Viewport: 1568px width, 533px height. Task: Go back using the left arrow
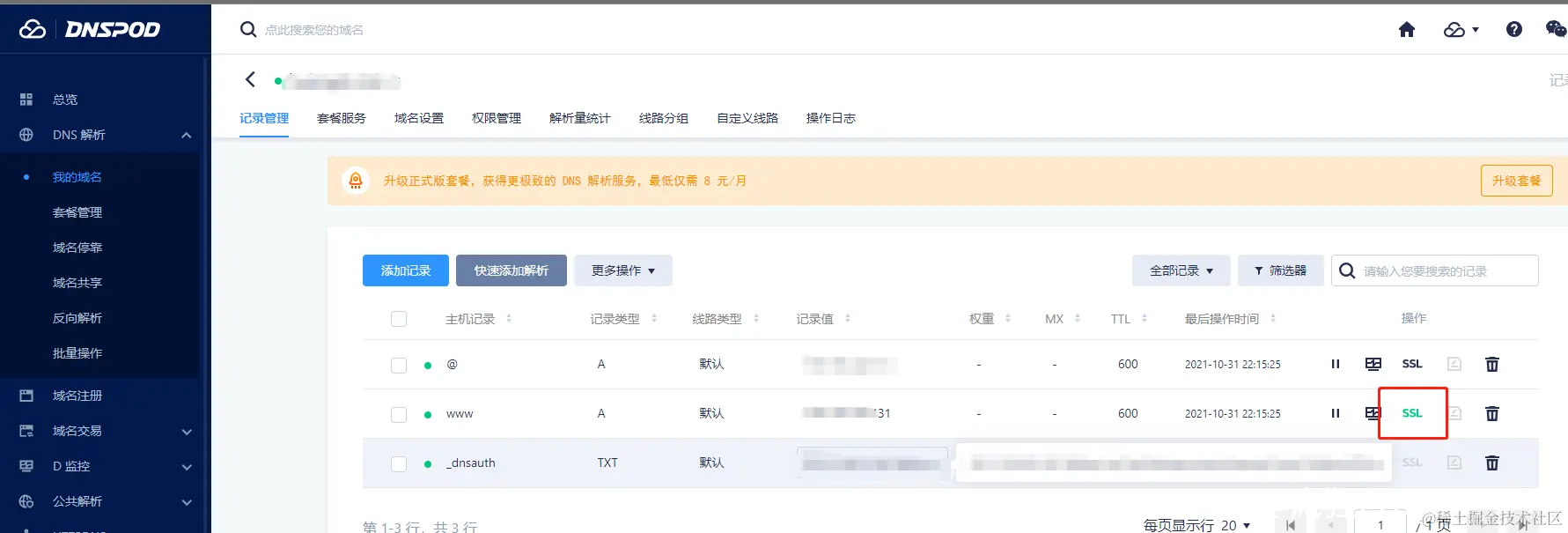pos(250,79)
